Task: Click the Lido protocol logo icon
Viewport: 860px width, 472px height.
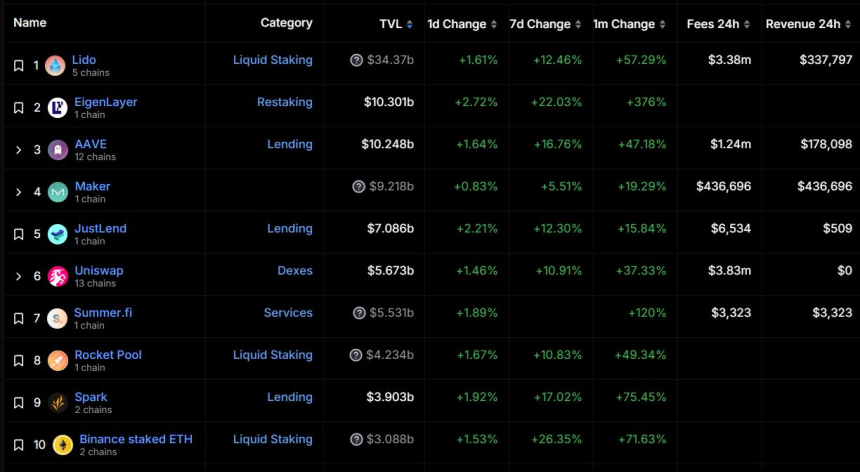Action: [55, 66]
